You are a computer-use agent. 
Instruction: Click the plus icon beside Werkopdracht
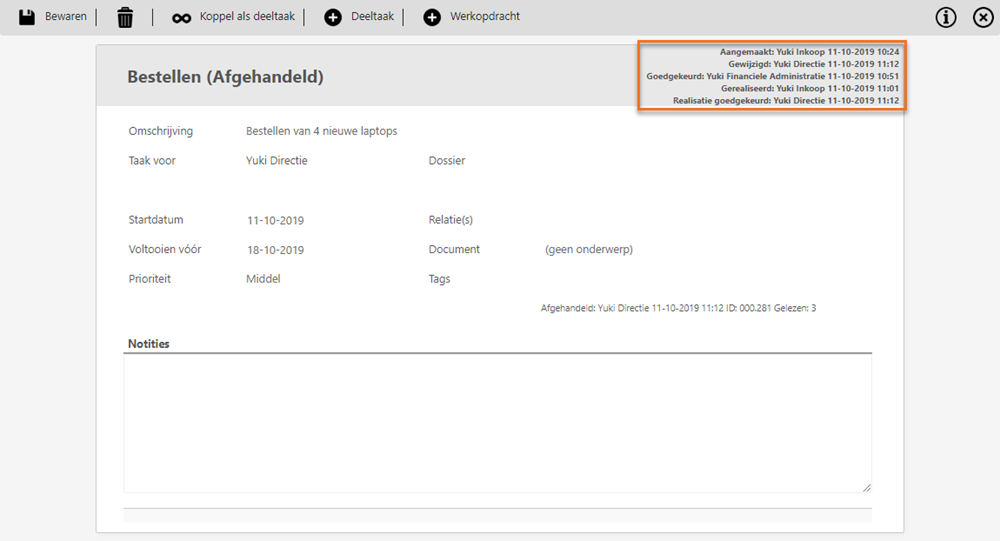click(x=432, y=17)
